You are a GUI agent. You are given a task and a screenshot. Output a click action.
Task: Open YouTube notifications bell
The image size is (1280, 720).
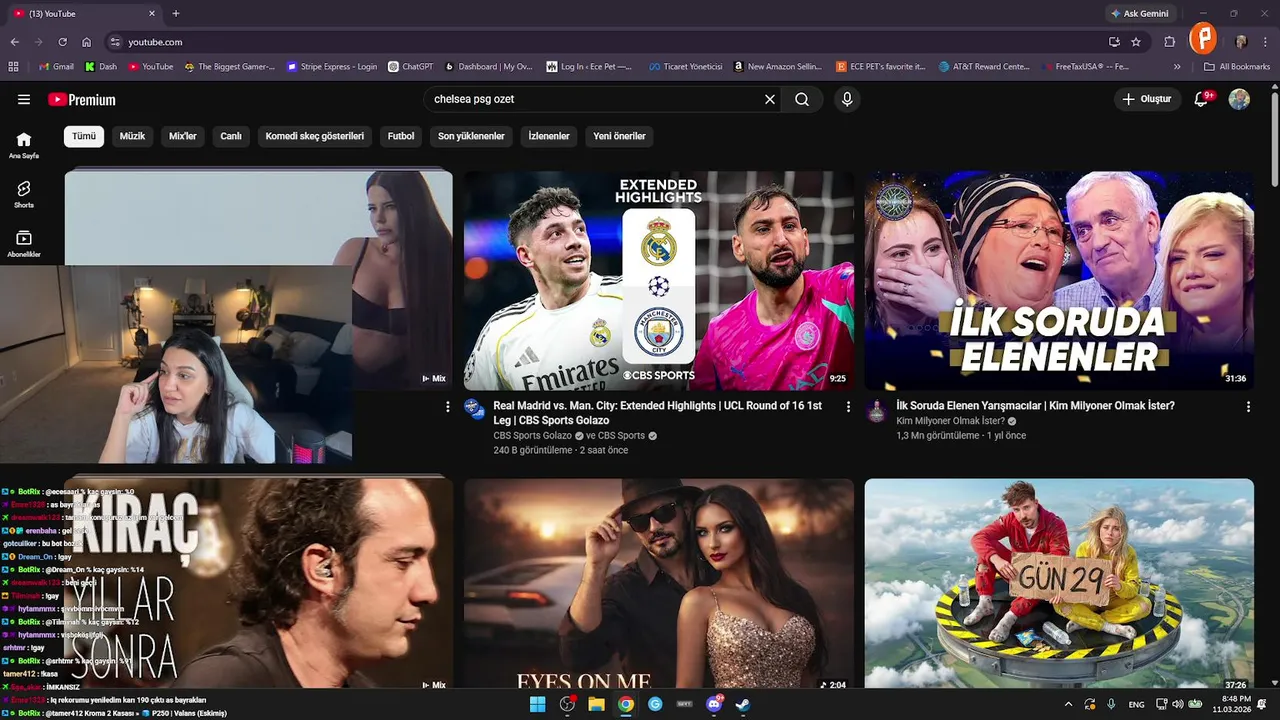tap(1203, 99)
